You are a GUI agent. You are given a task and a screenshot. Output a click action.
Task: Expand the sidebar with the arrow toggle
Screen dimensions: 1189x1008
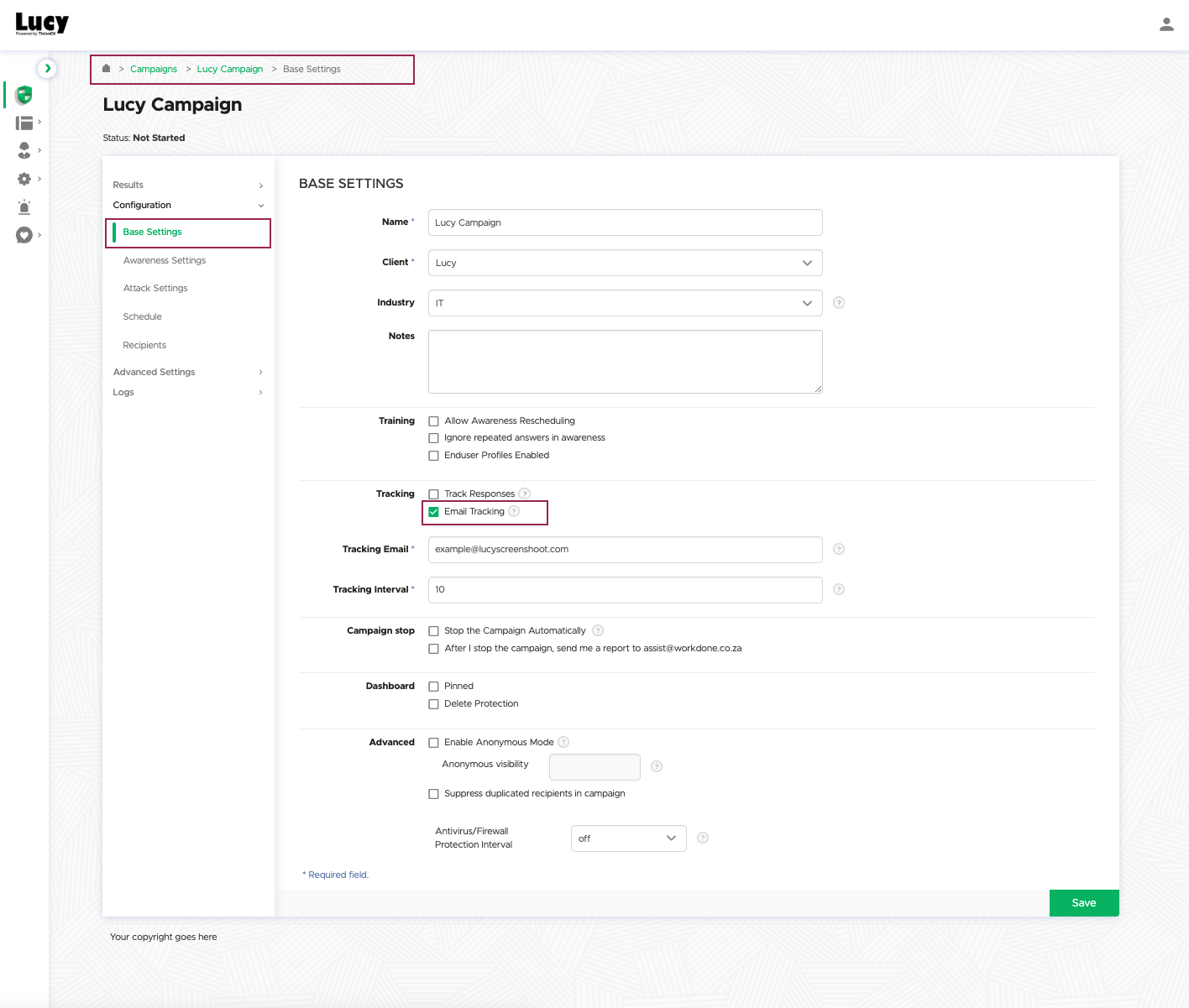point(47,68)
